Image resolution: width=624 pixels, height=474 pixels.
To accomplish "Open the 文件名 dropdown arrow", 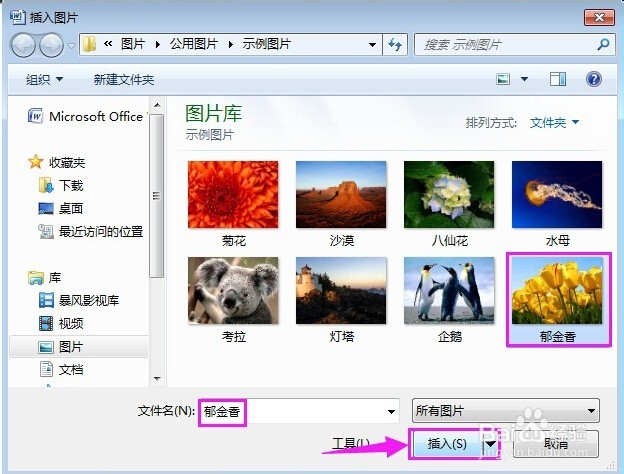I will click(x=392, y=412).
